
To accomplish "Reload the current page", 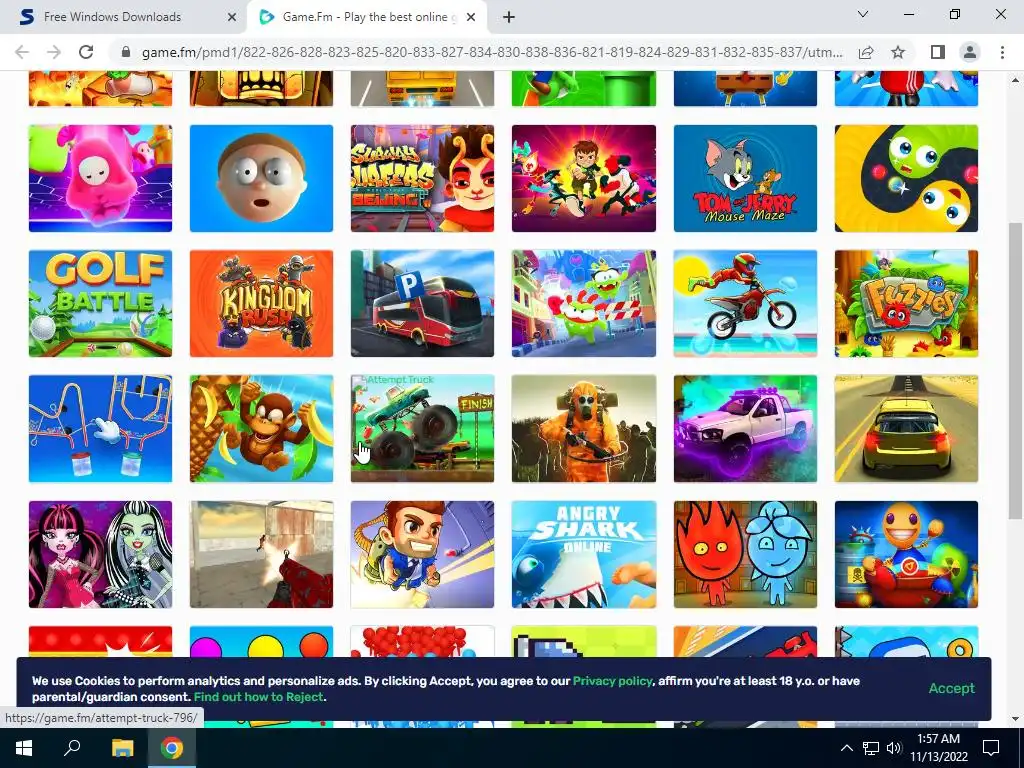I will [x=86, y=52].
